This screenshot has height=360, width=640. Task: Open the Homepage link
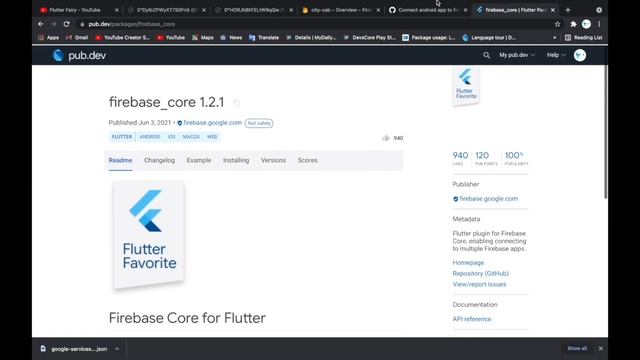(x=468, y=262)
